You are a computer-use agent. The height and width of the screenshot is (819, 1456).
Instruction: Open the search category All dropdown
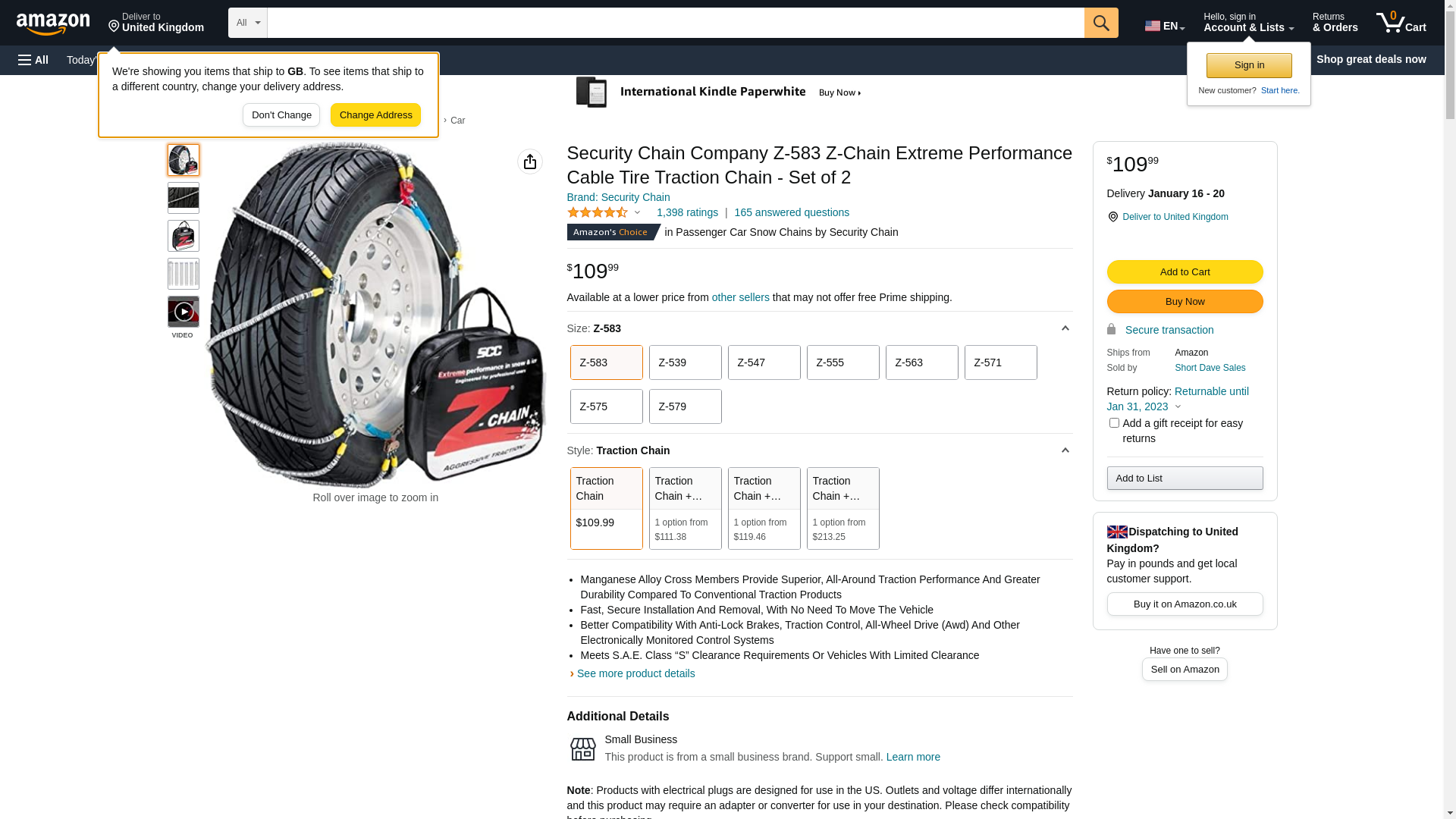(x=248, y=23)
